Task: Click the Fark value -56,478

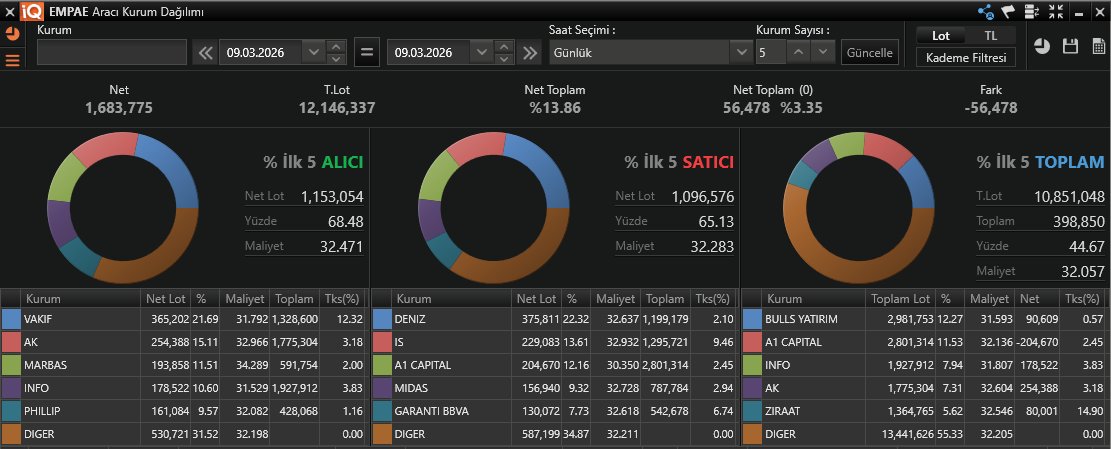Action: 991,108
